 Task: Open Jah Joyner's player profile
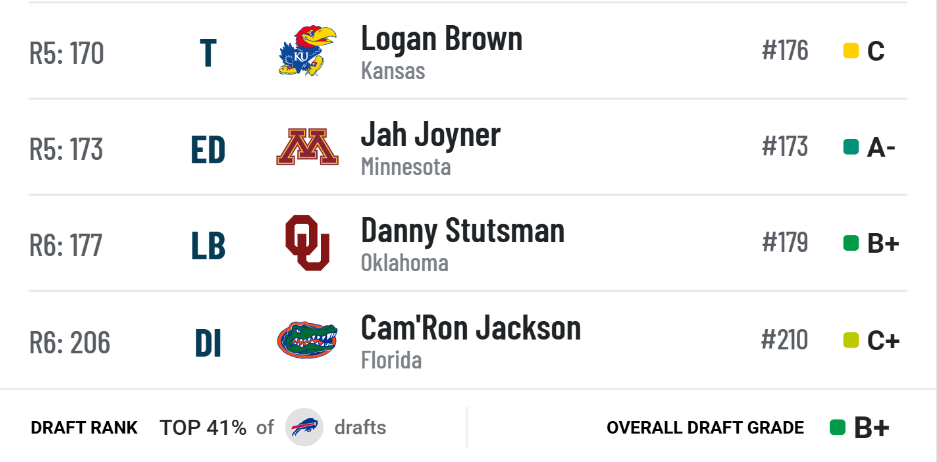pos(430,134)
